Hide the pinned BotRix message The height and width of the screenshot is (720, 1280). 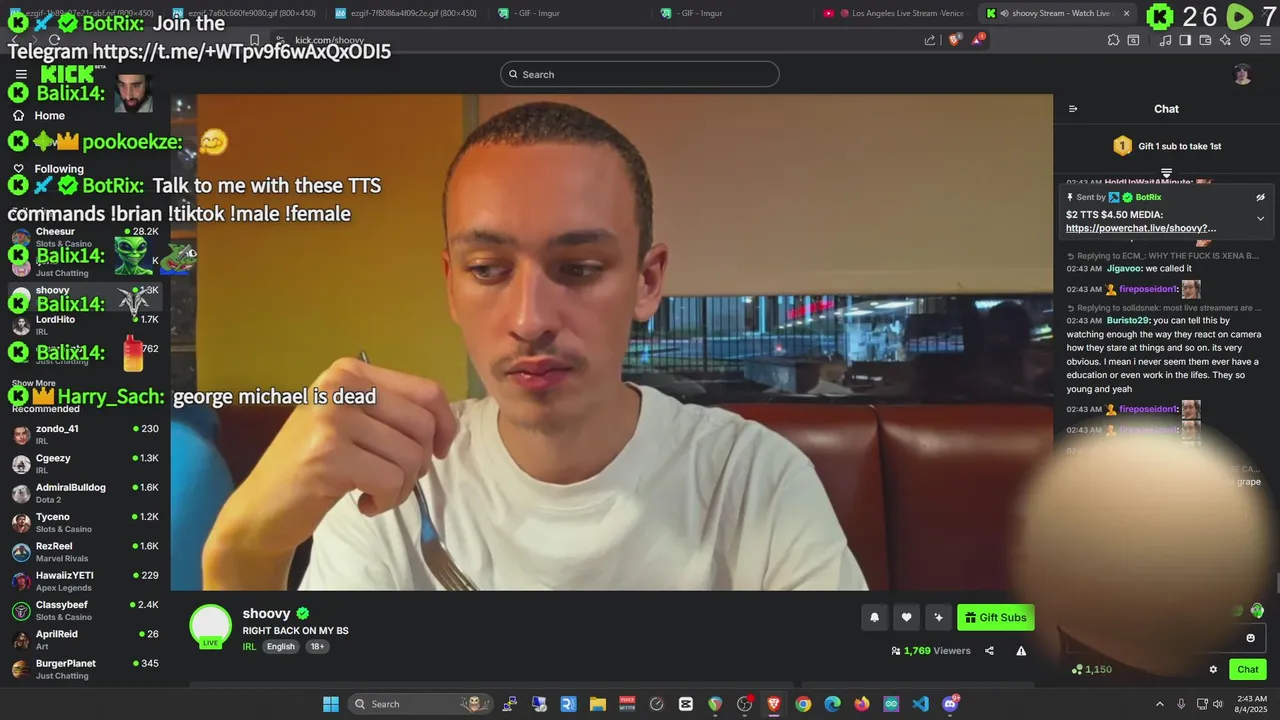1260,197
